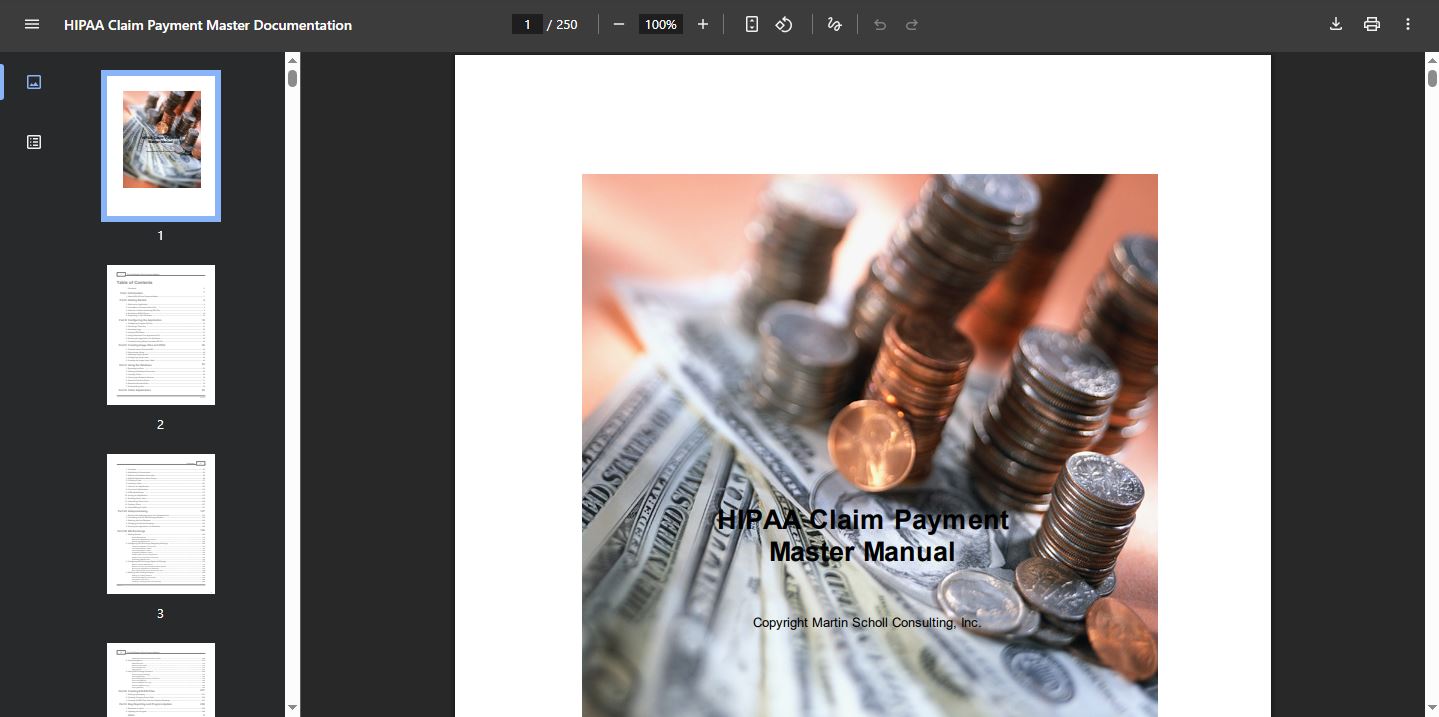Show page thumbnails view in sidebar
This screenshot has height=717, width=1439.
[x=34, y=82]
